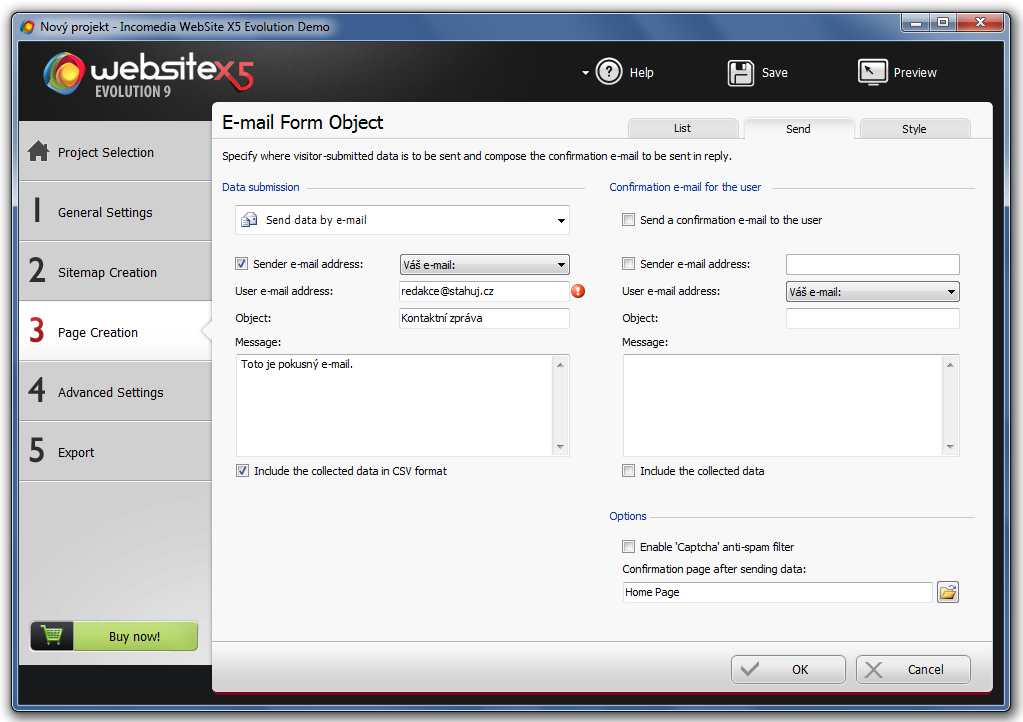Maximize the WebSite X5 window
This screenshot has height=722, width=1023.
point(943,23)
